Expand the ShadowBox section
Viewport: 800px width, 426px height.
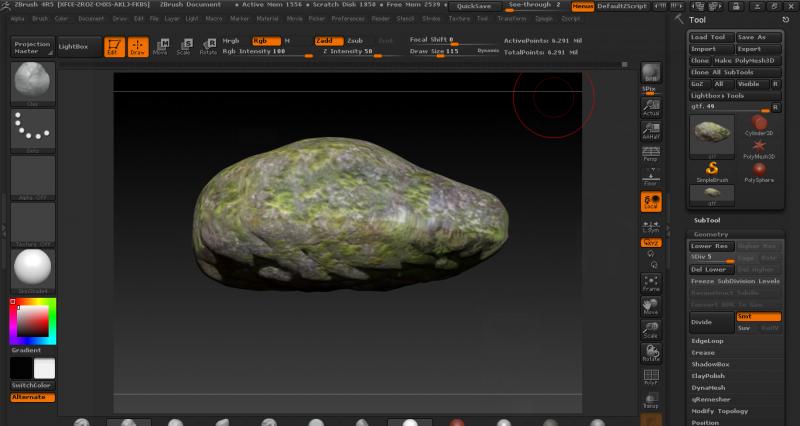pyautogui.click(x=711, y=364)
